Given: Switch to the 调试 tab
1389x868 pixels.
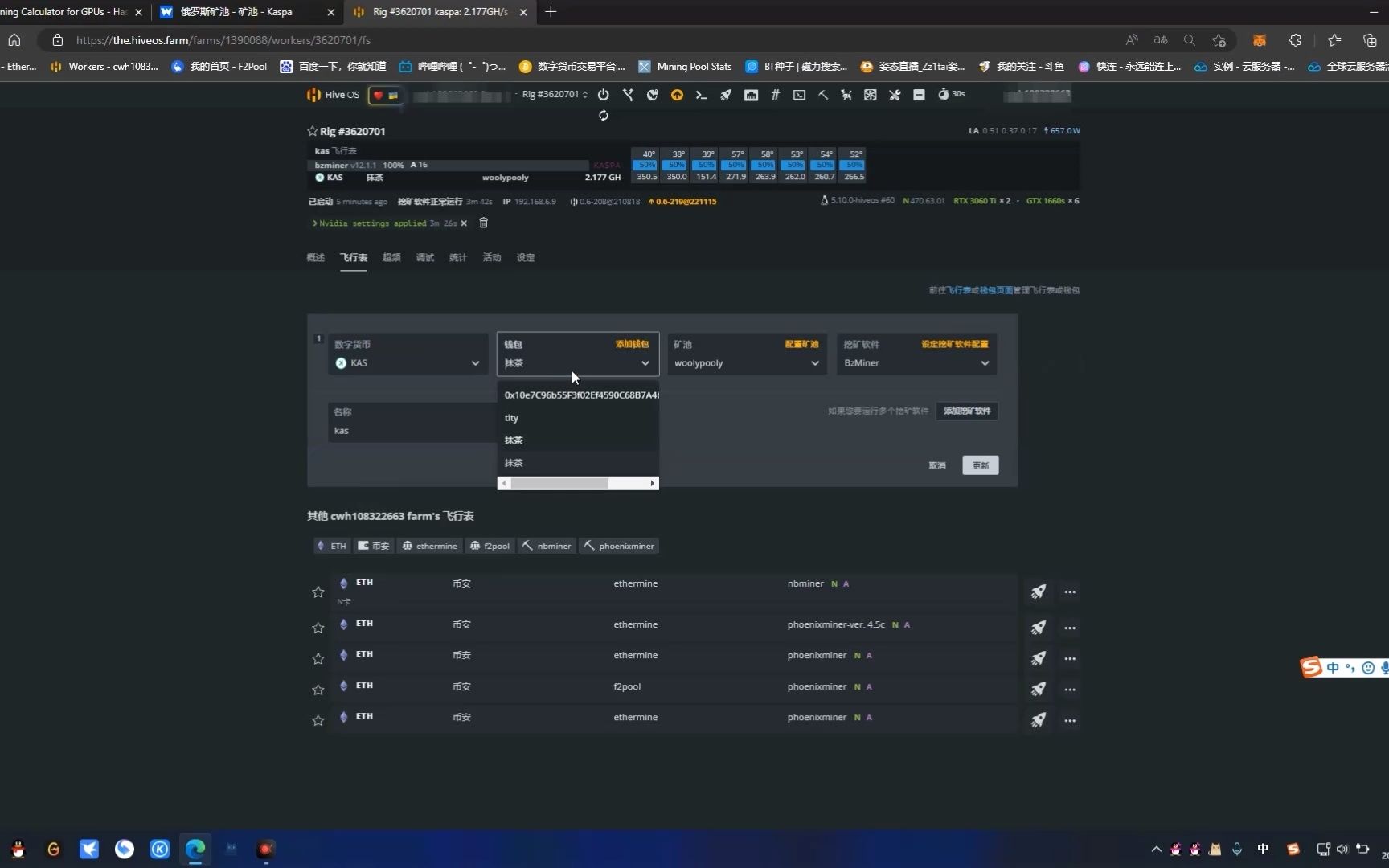Looking at the screenshot, I should (425, 257).
